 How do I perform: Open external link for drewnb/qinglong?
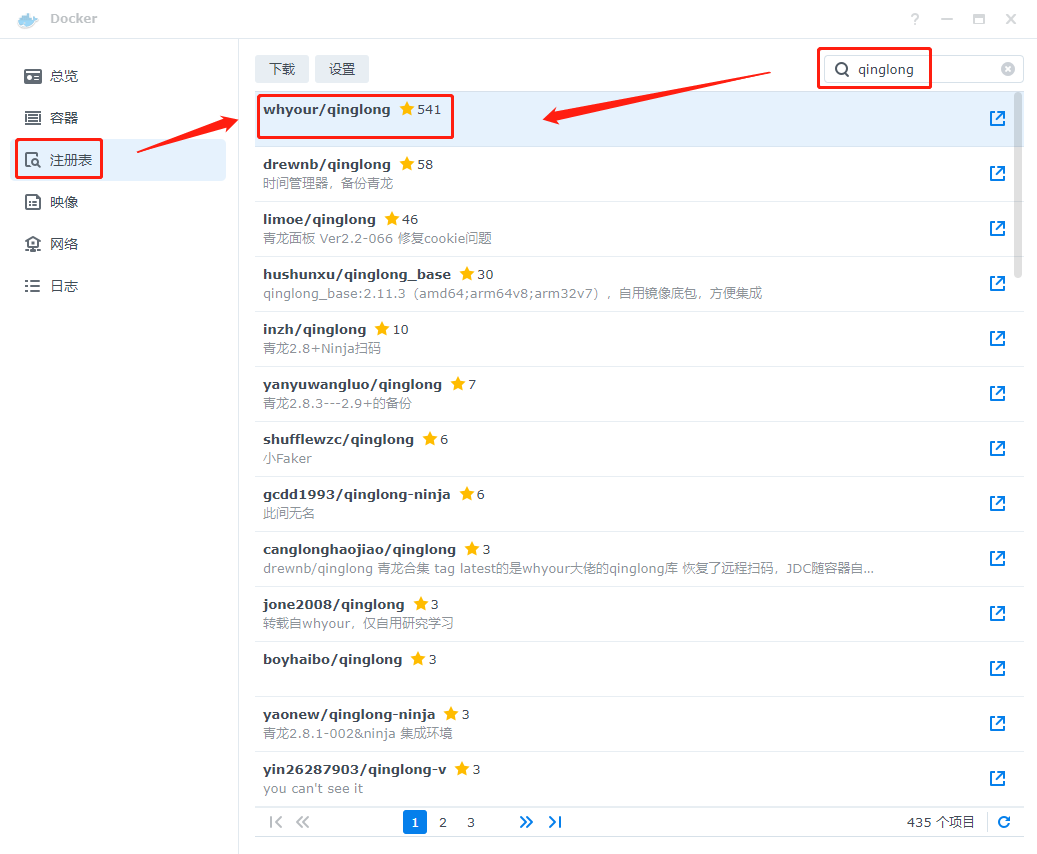(x=997, y=174)
